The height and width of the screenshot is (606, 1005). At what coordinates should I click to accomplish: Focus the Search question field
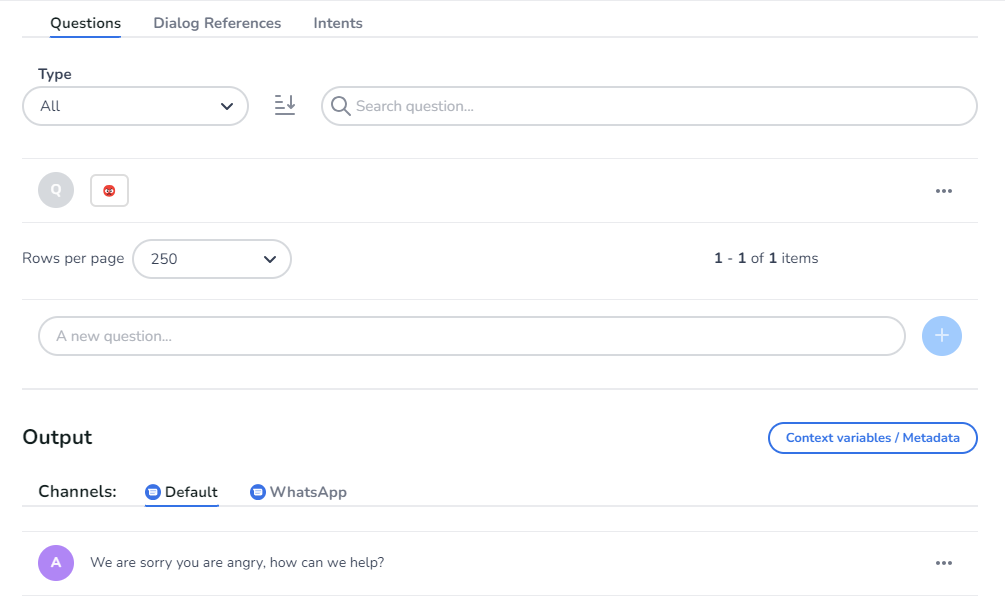point(660,106)
